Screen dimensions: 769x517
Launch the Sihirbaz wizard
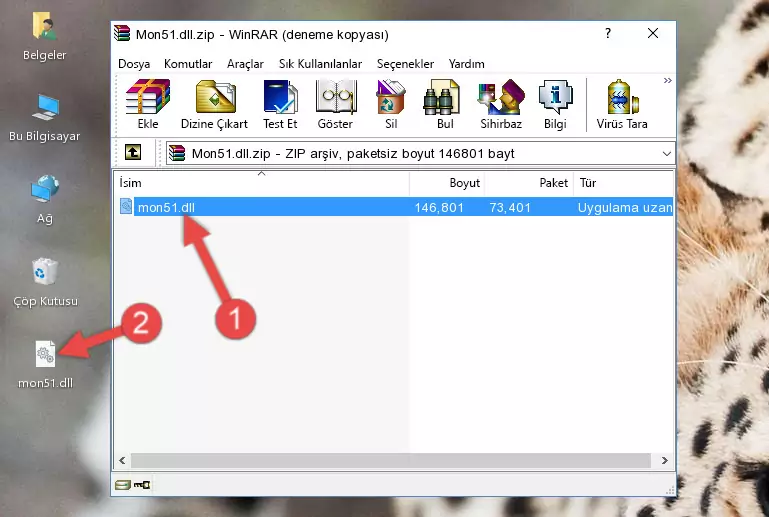[x=501, y=104]
